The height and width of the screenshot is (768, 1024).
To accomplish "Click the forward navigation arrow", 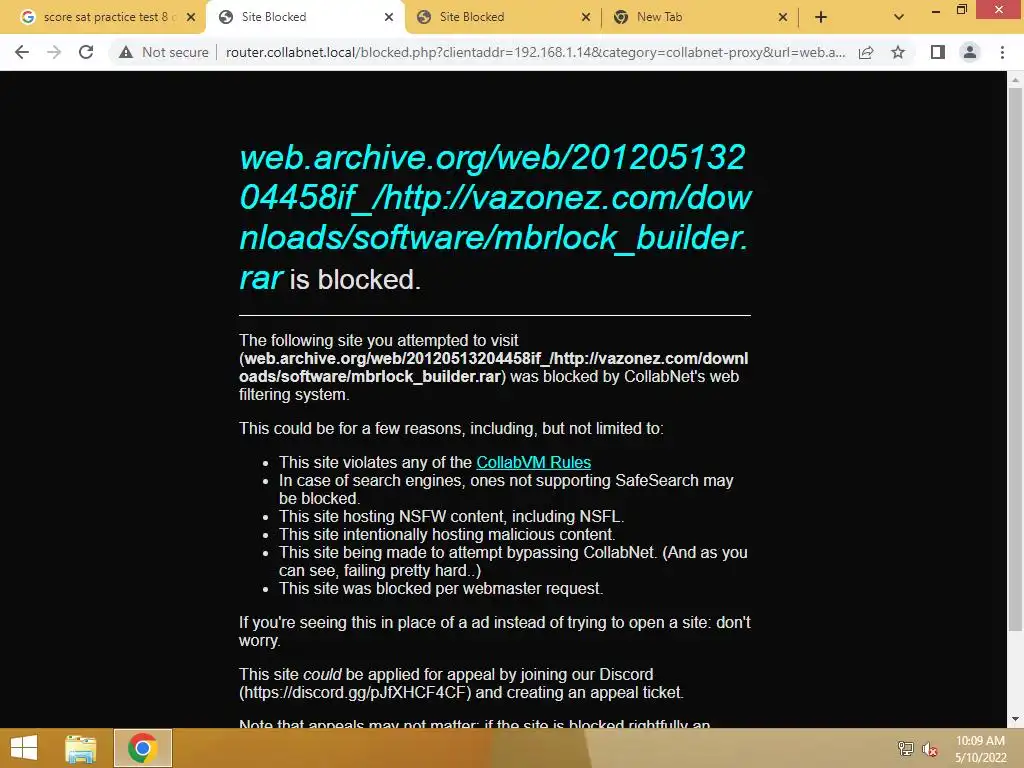I will 54,52.
